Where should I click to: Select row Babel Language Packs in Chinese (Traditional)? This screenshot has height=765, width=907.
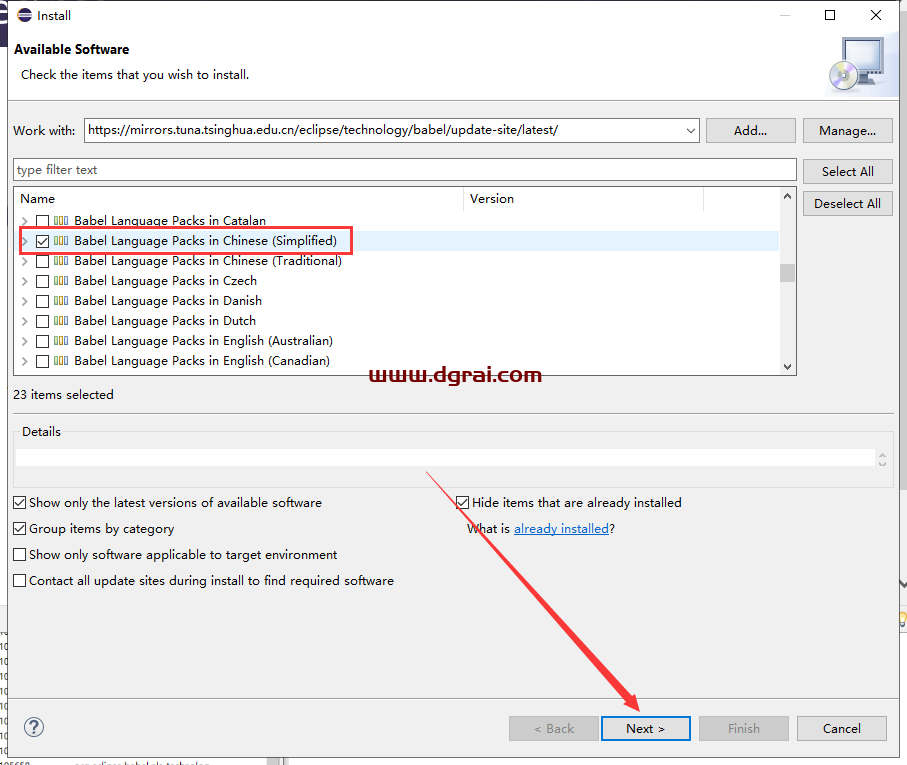(396, 261)
